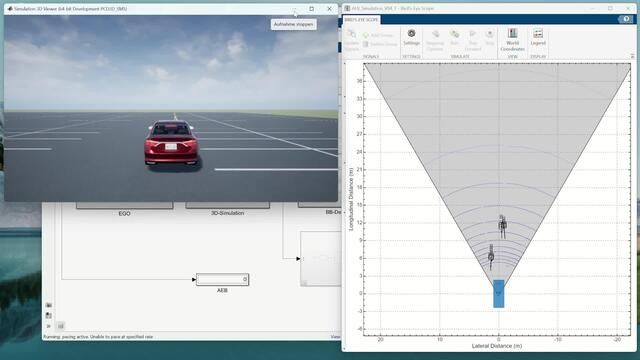Expand the Simulink palette with the double-chevron

click(49, 326)
